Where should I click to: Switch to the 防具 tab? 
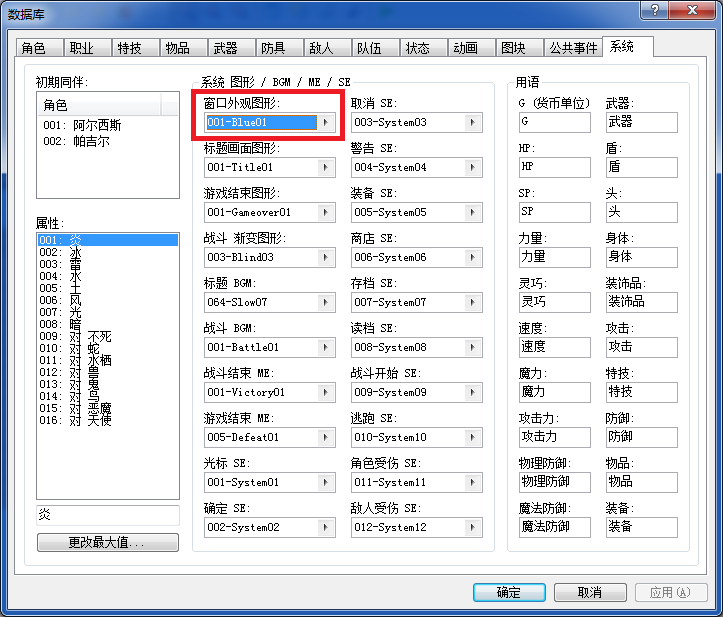[279, 47]
